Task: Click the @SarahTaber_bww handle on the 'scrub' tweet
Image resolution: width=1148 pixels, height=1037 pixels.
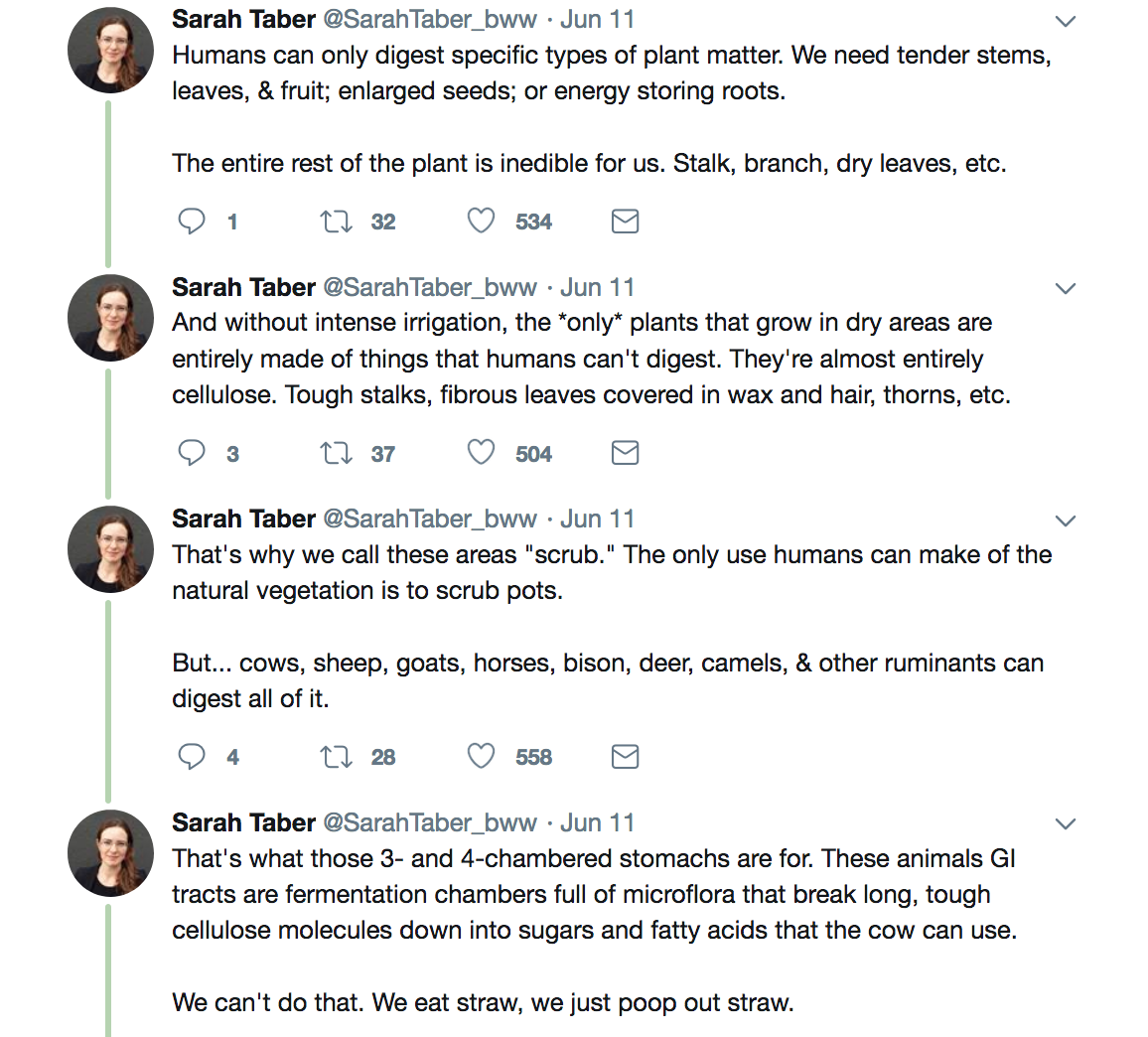Action: (430, 518)
